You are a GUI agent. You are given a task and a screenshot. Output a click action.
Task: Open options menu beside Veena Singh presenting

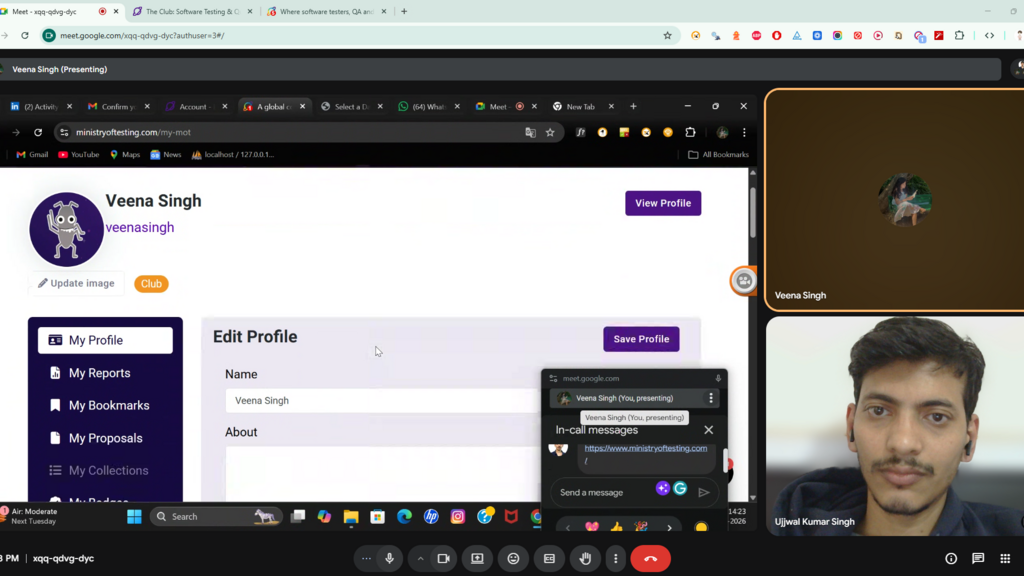tap(711, 398)
